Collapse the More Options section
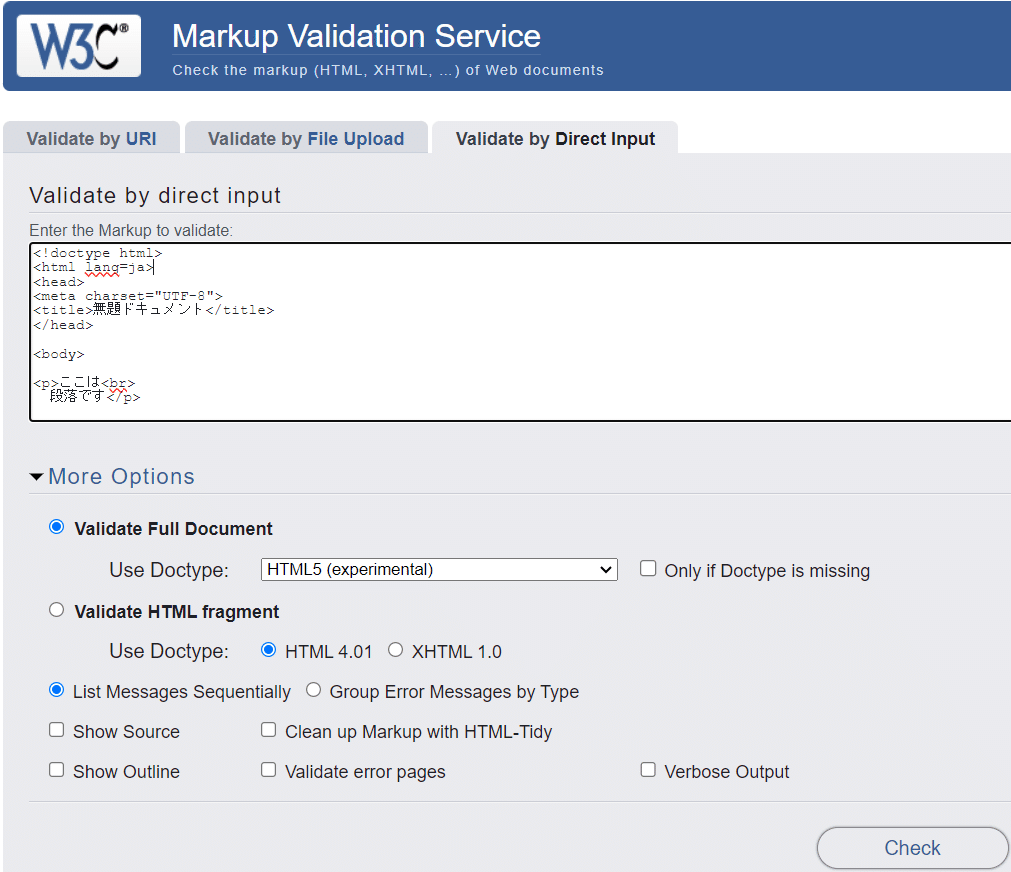This screenshot has width=1011, height=872. (x=112, y=477)
